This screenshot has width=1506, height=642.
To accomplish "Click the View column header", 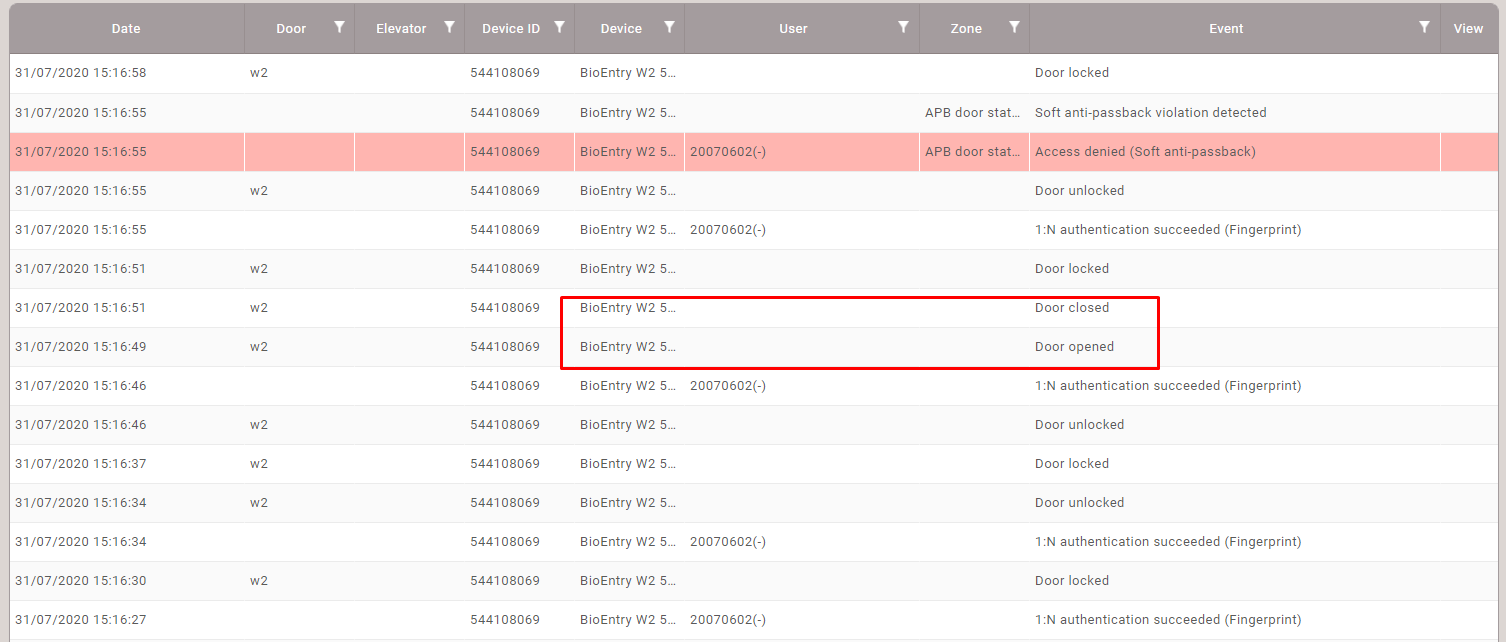I will tap(1468, 29).
